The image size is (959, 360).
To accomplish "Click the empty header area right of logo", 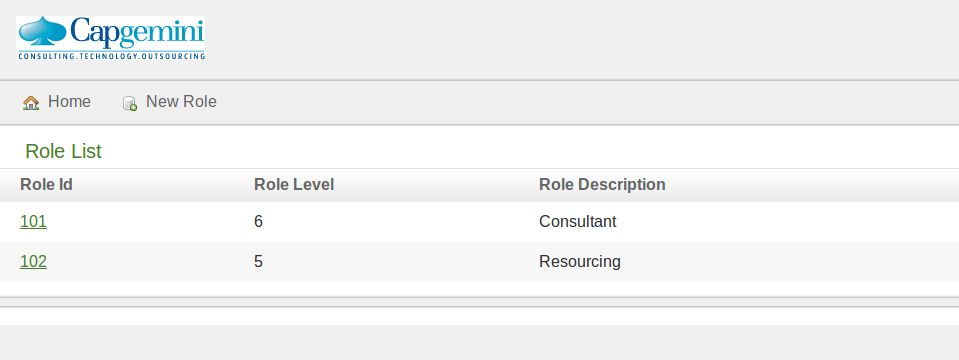I will [581, 38].
